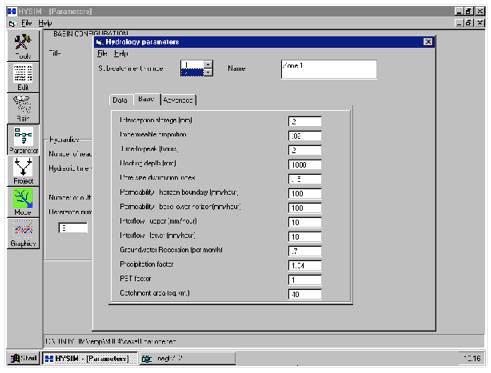Viewport: 491px width, 373px height.
Task: Open the main HYSIM File menu
Action: [27, 23]
